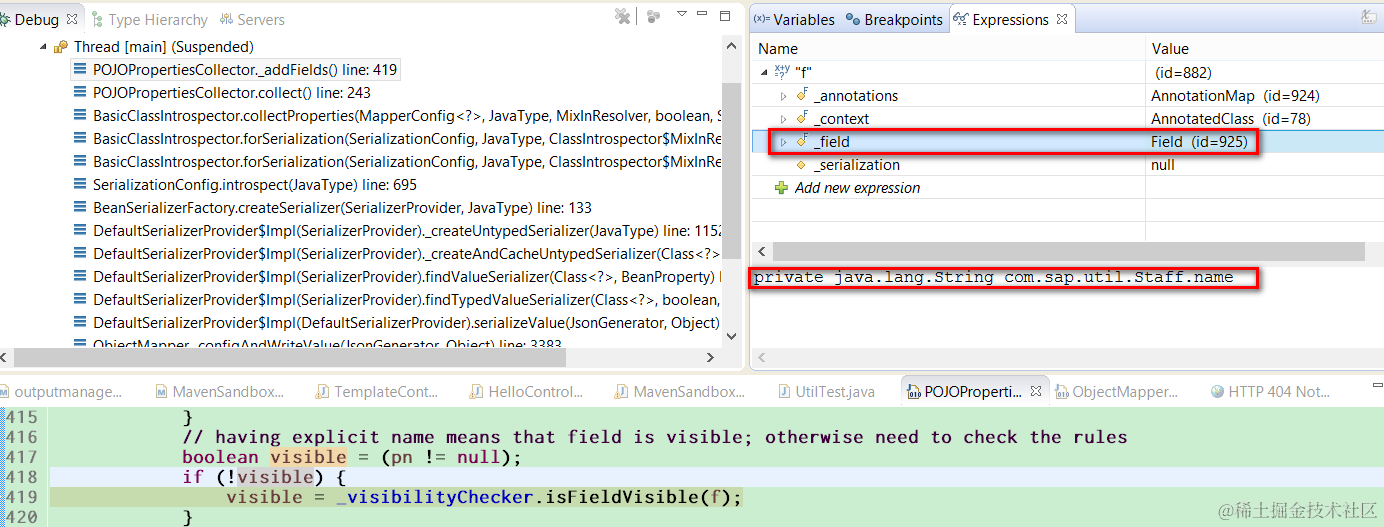Click the field icon beside _annotations
The width and height of the screenshot is (1384, 527).
click(x=802, y=95)
